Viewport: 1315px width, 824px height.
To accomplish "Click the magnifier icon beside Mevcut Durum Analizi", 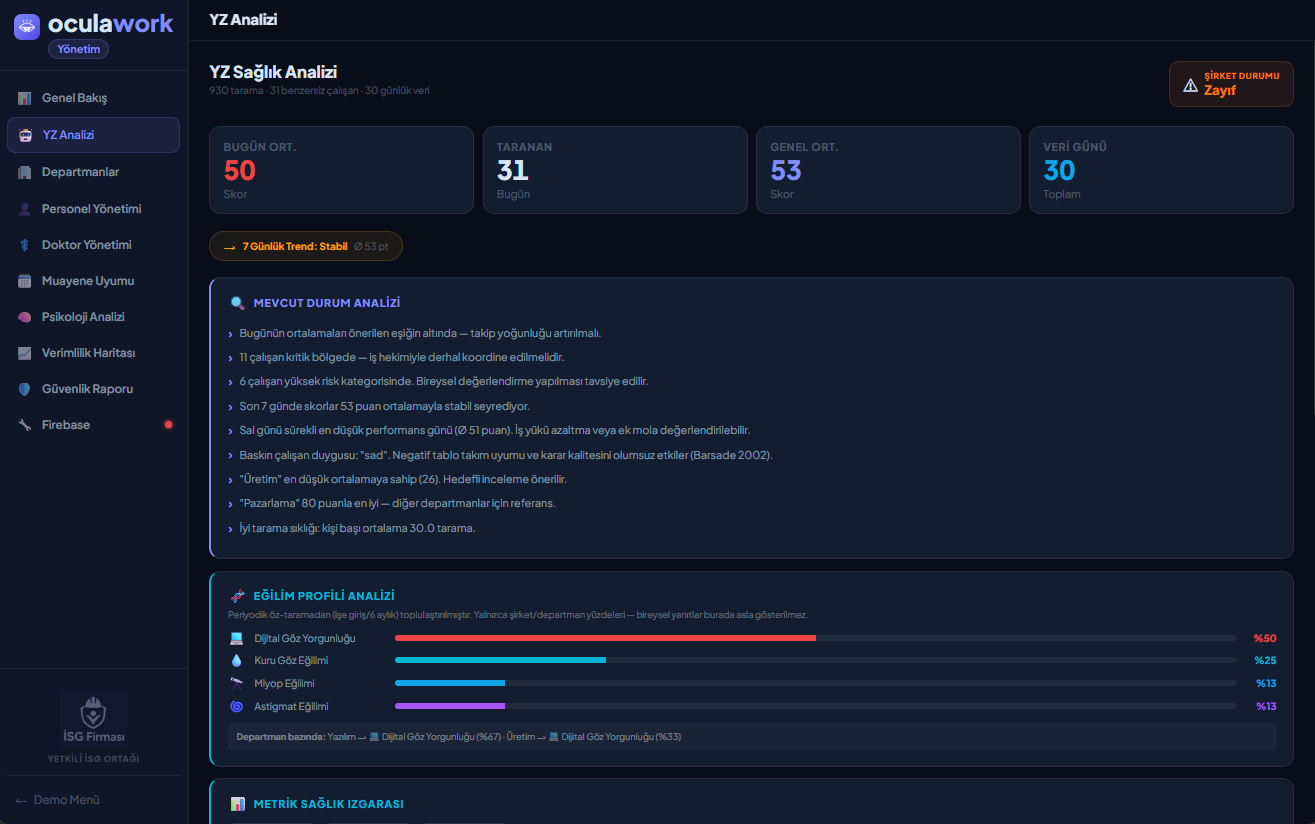I will [x=237, y=303].
